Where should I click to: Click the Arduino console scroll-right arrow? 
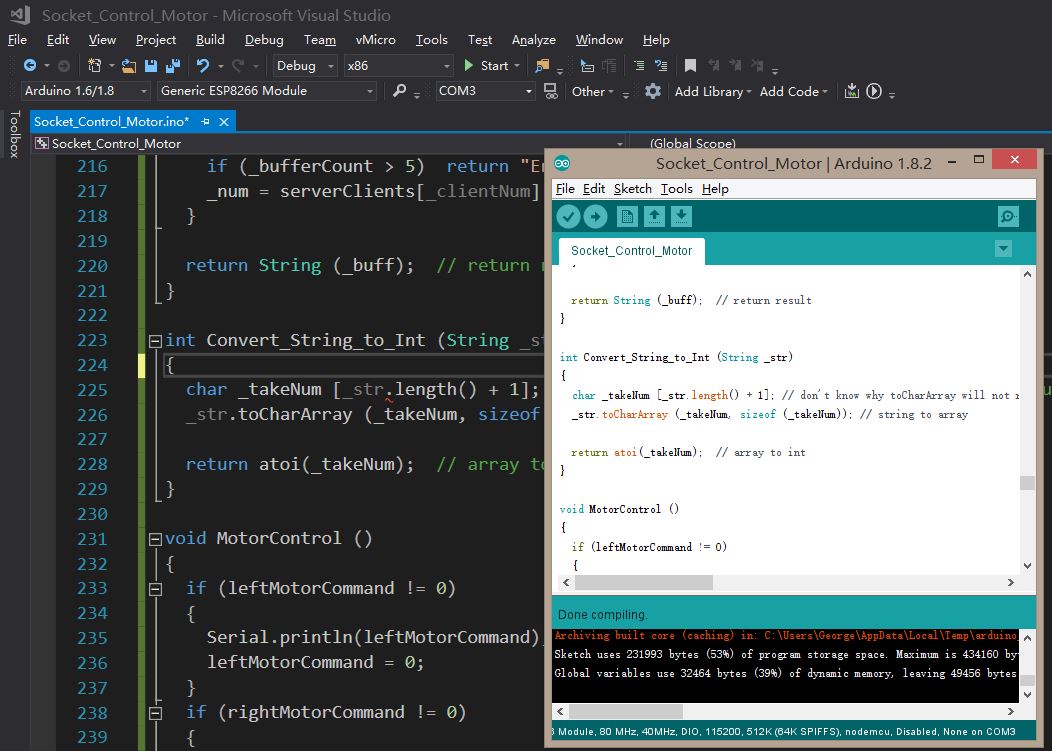click(x=1011, y=711)
